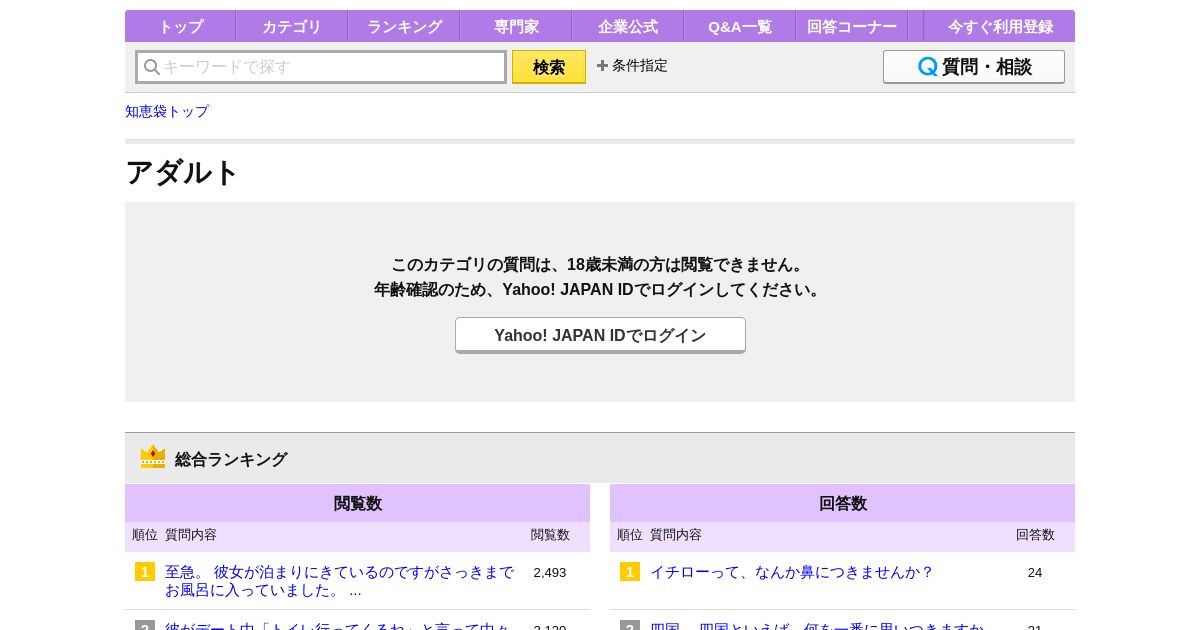Select the 総合ランキング heading text

[x=231, y=459]
